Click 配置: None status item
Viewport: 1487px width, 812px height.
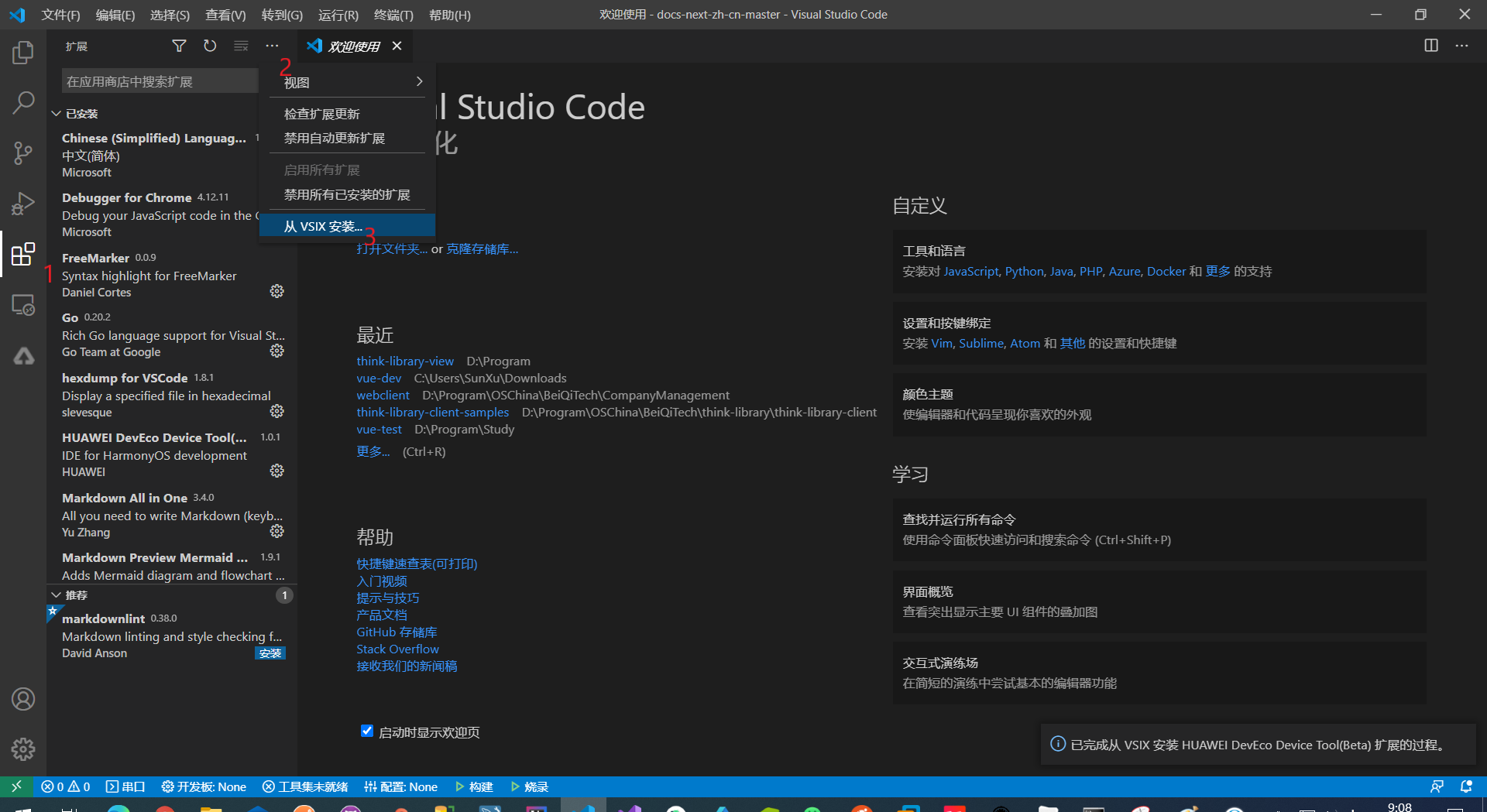coord(400,786)
